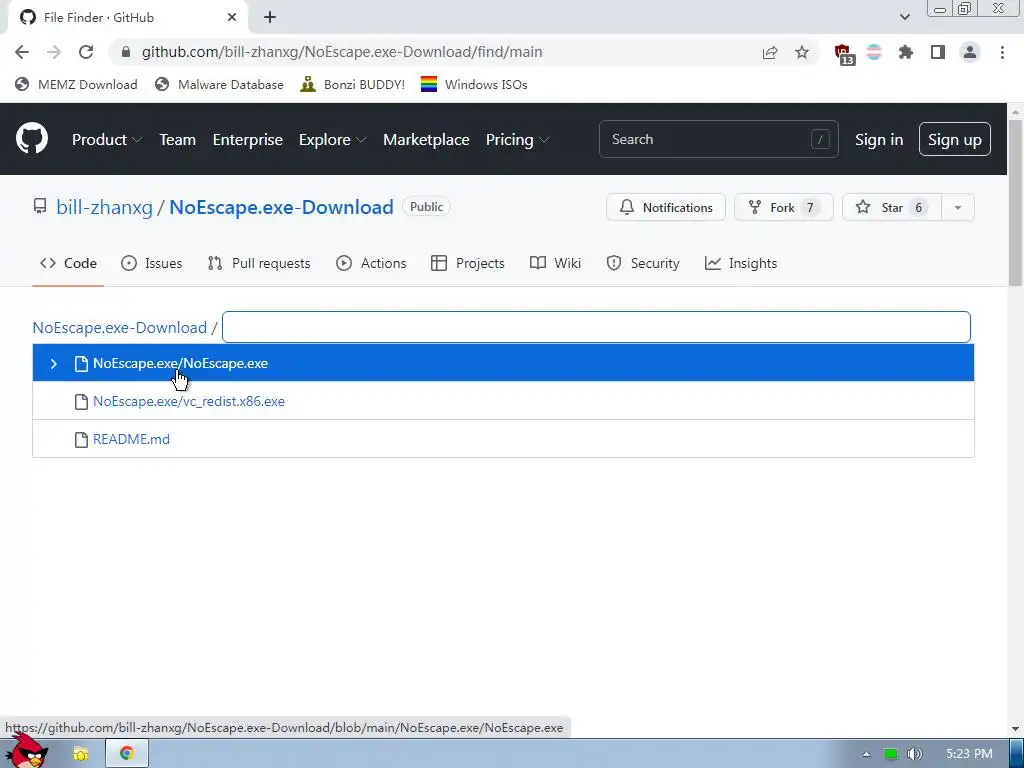Click the browser forward arrow
The height and width of the screenshot is (768, 1024).
coord(54,52)
